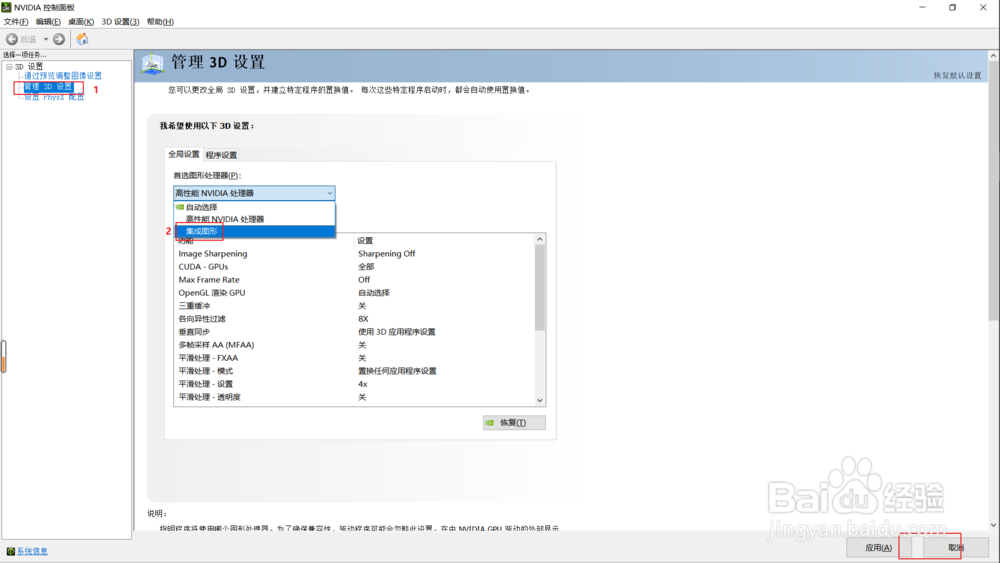Click the 使用 3D 应用程序设置 value

pos(397,332)
